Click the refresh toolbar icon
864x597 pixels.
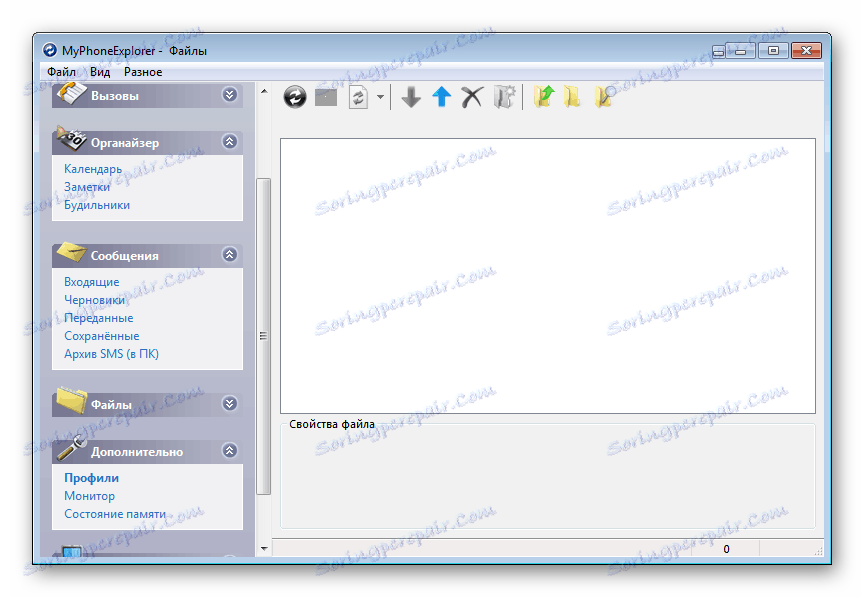coord(295,97)
